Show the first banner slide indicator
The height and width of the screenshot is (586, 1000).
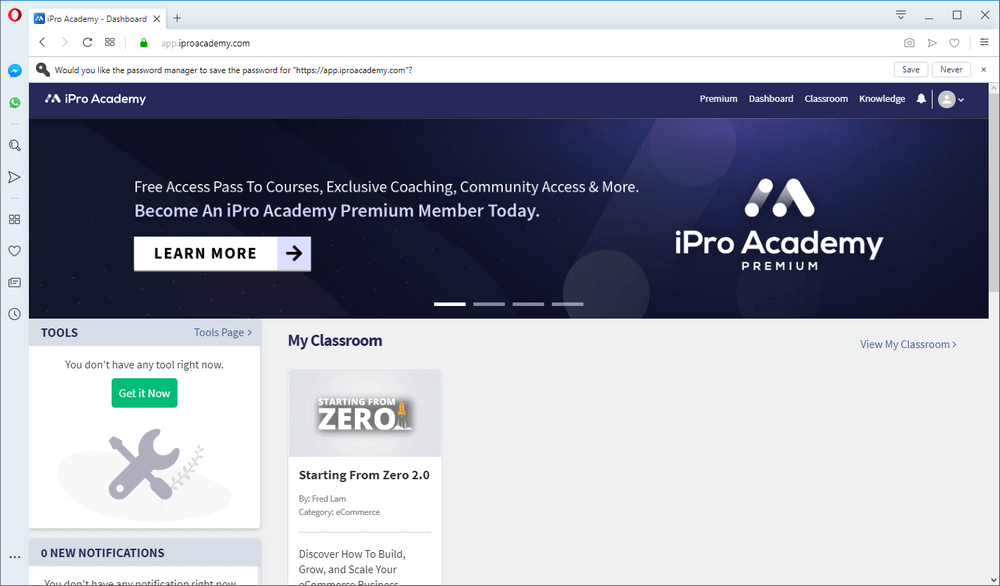450,304
